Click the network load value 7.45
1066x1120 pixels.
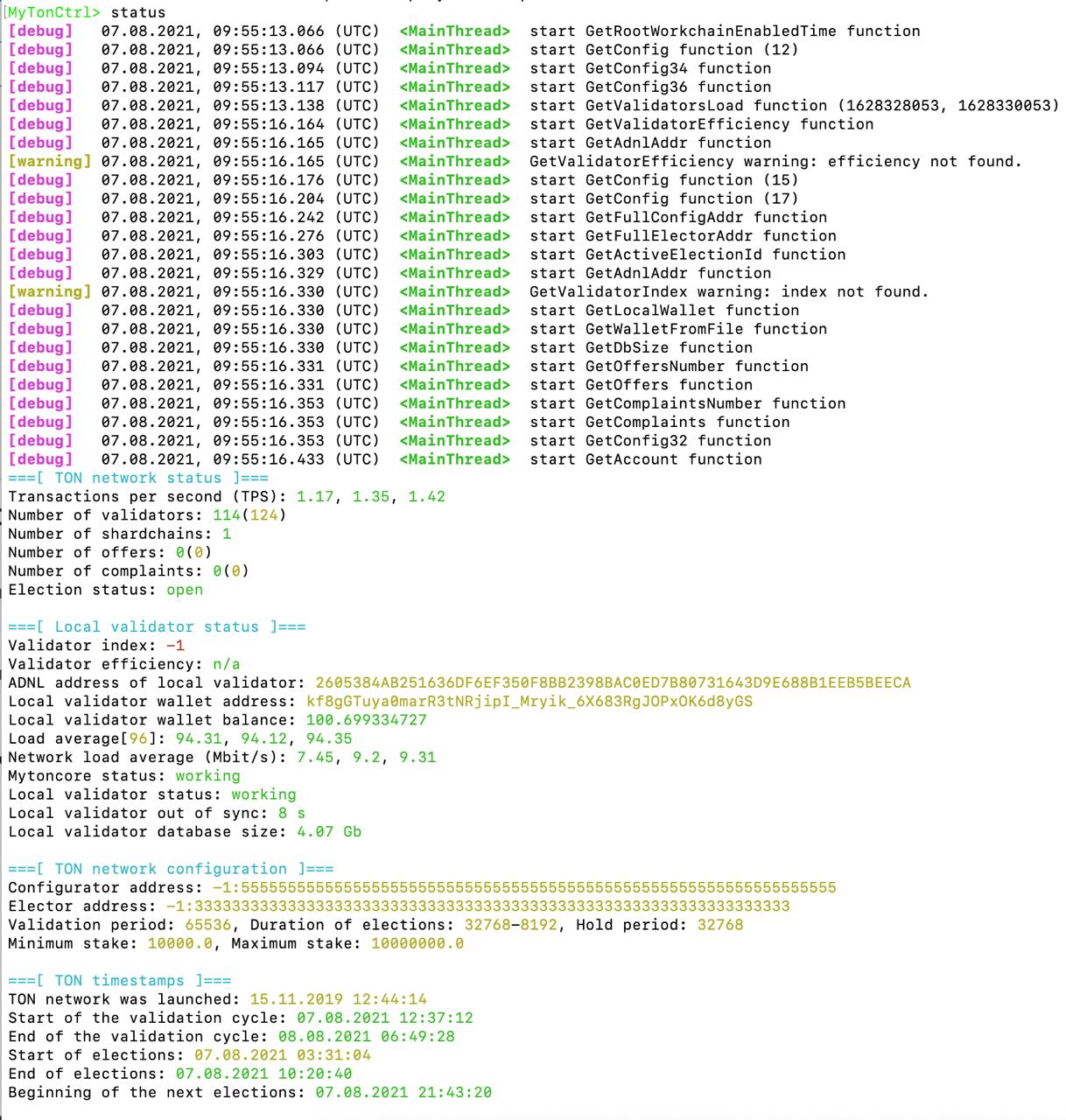(315, 757)
